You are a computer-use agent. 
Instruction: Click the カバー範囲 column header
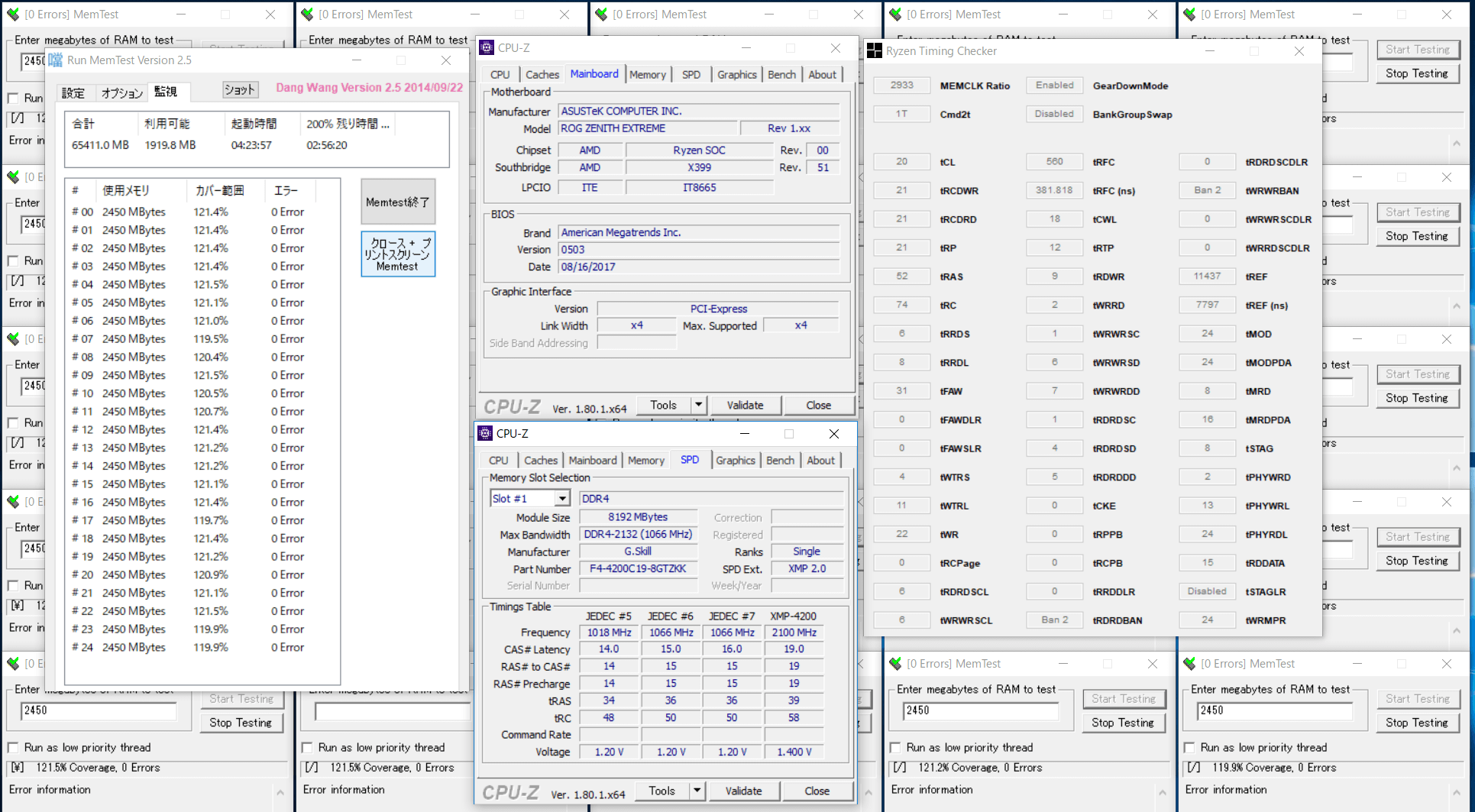pyautogui.click(x=225, y=191)
